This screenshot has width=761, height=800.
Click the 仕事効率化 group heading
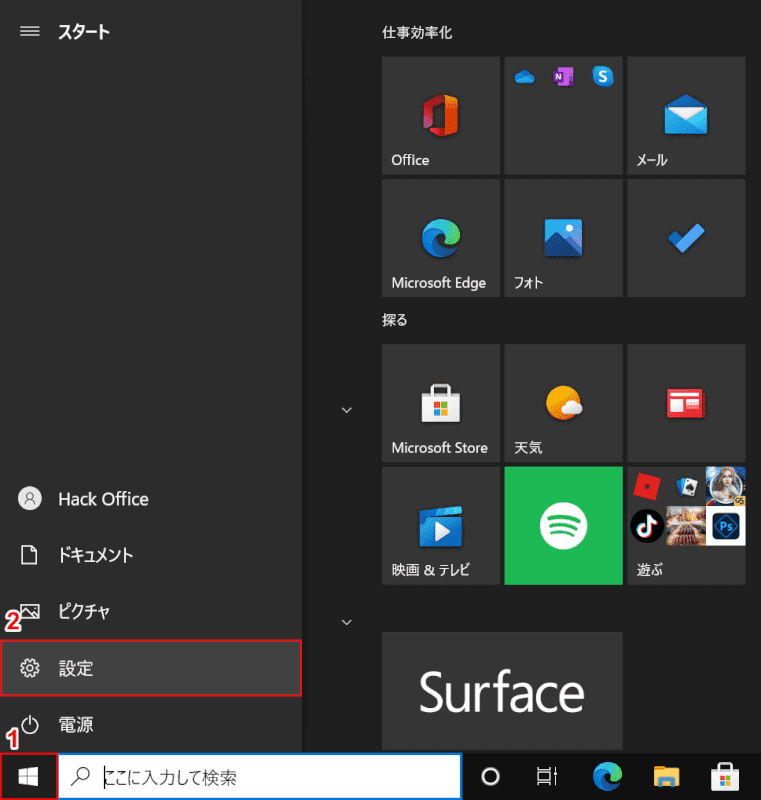(417, 33)
